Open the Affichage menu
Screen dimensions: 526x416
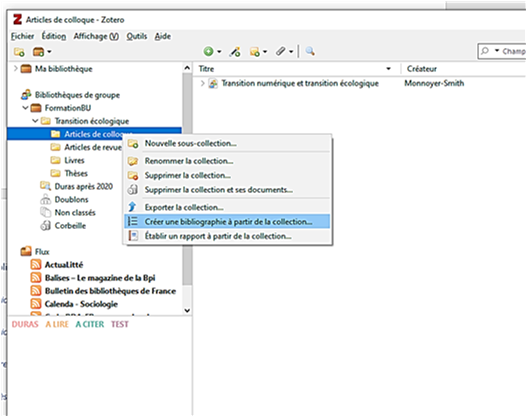(96, 36)
